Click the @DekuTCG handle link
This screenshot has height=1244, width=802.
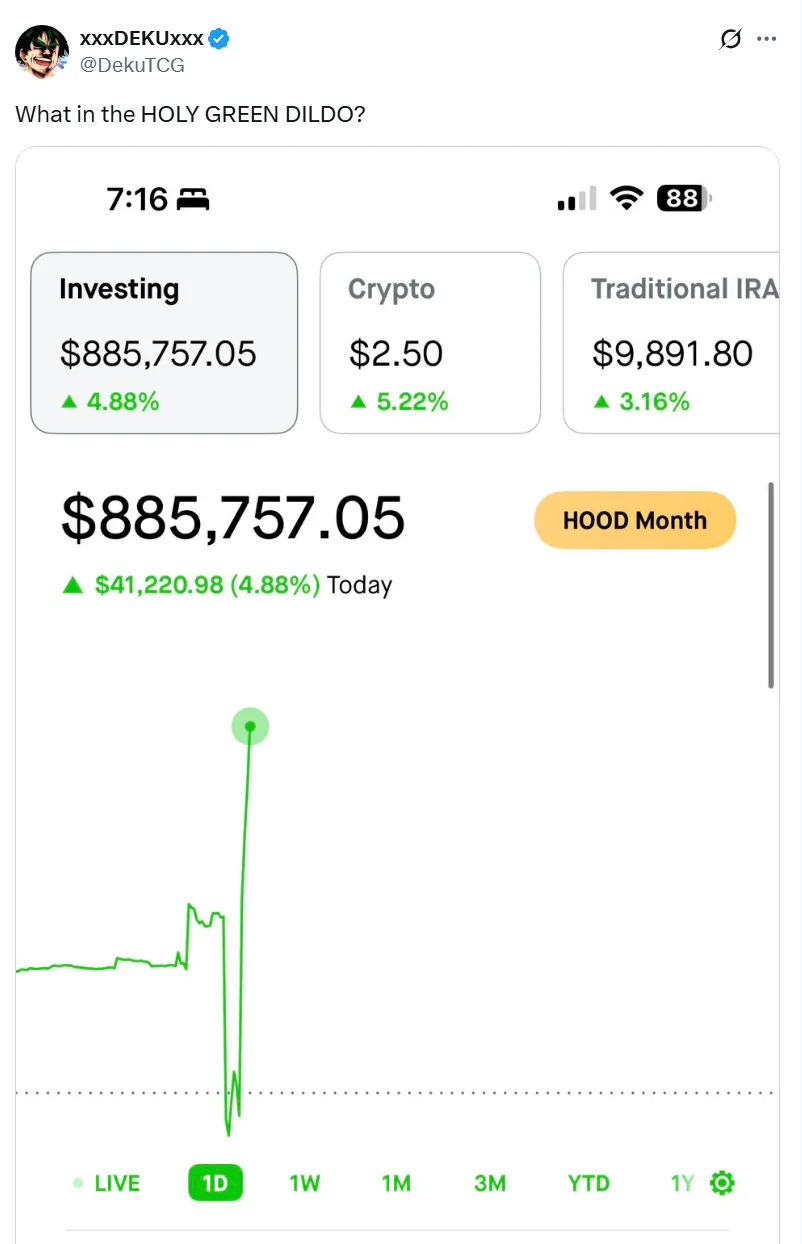[132, 65]
